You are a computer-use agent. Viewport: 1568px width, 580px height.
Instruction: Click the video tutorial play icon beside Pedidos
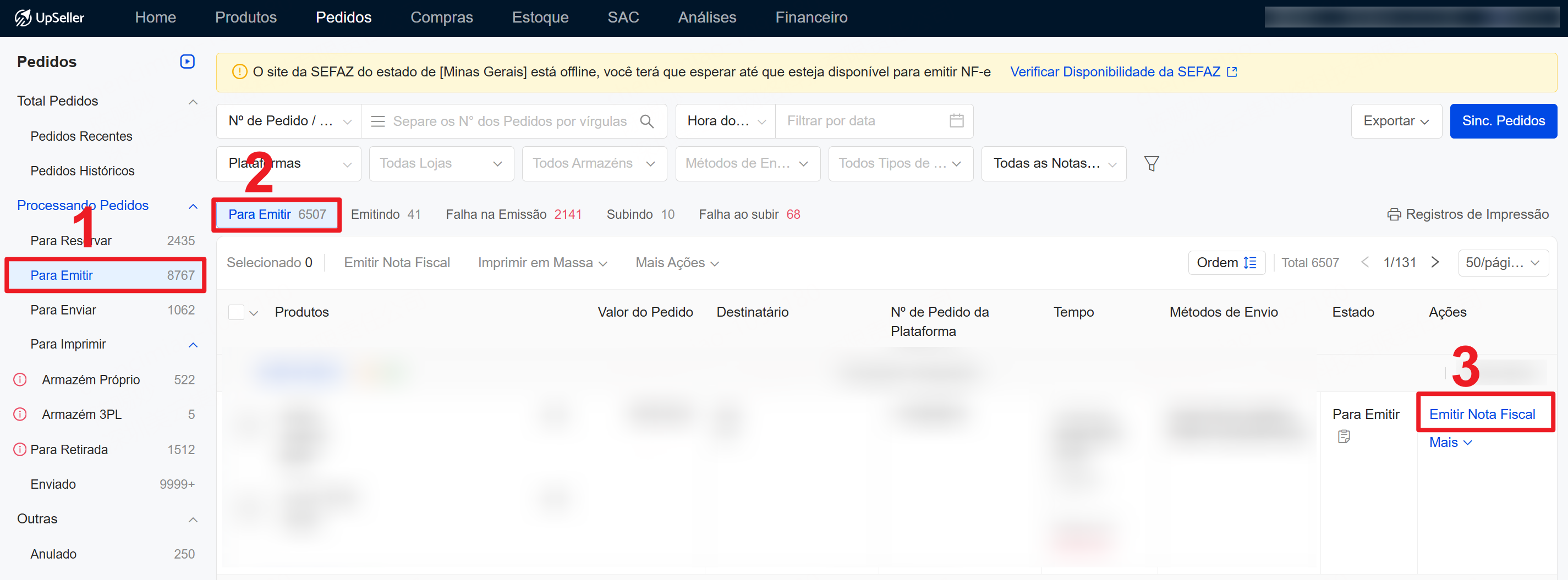click(x=187, y=62)
